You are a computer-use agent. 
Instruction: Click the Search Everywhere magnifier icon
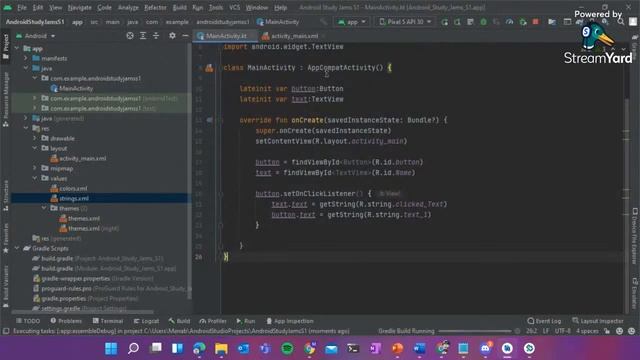tap(620, 22)
